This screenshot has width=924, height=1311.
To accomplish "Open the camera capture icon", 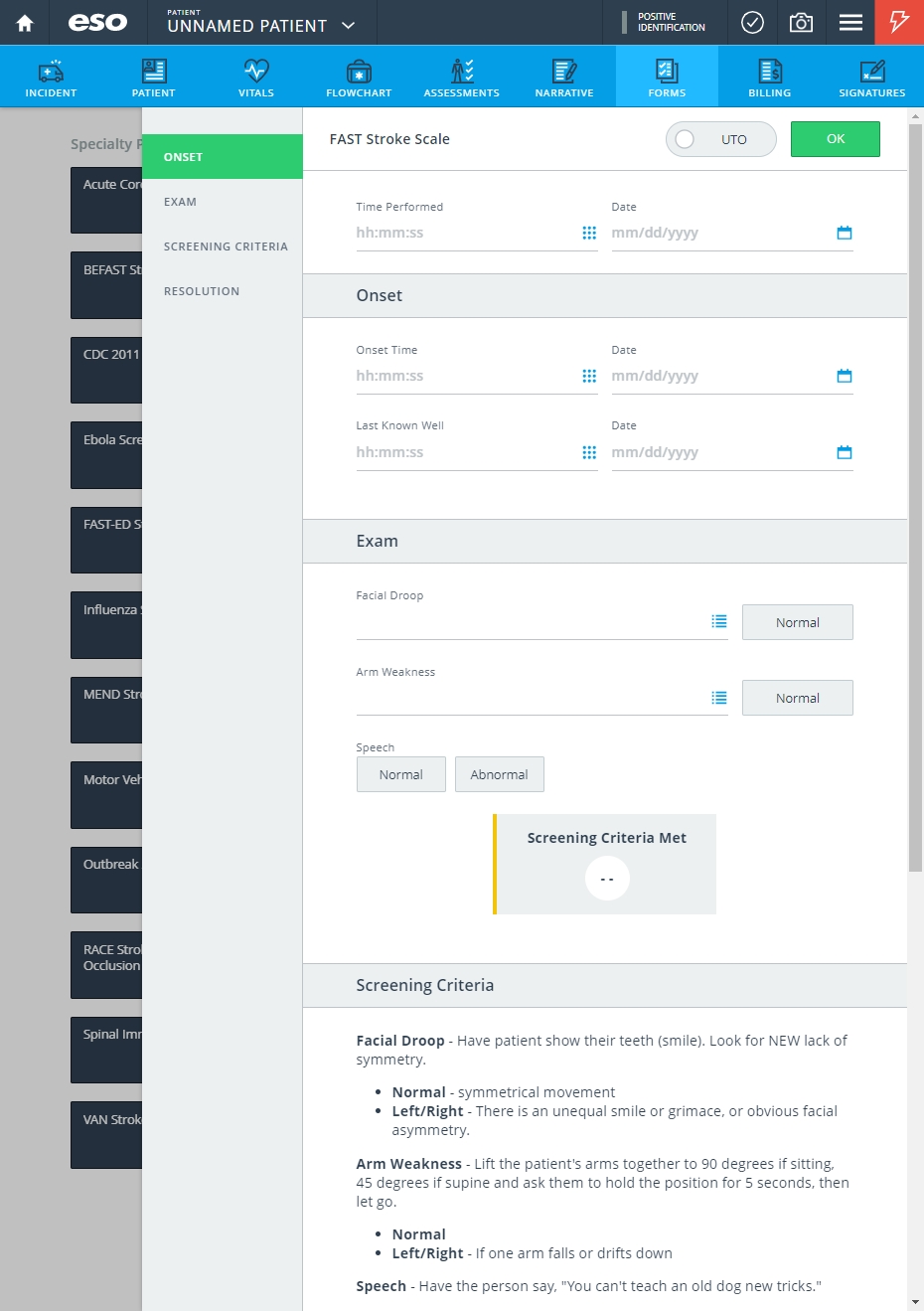I will click(x=801, y=23).
